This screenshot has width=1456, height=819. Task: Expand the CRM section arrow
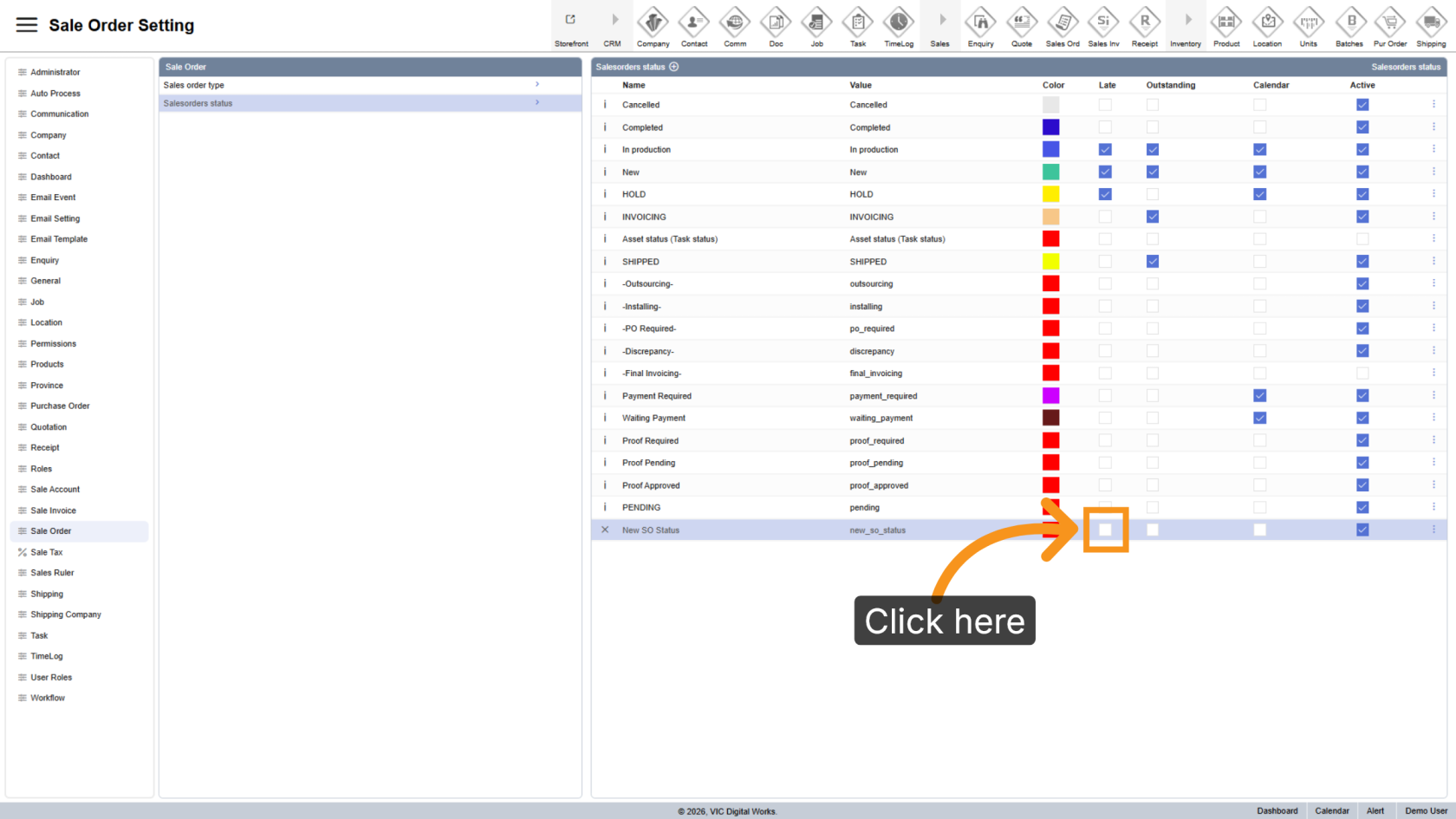[614, 20]
